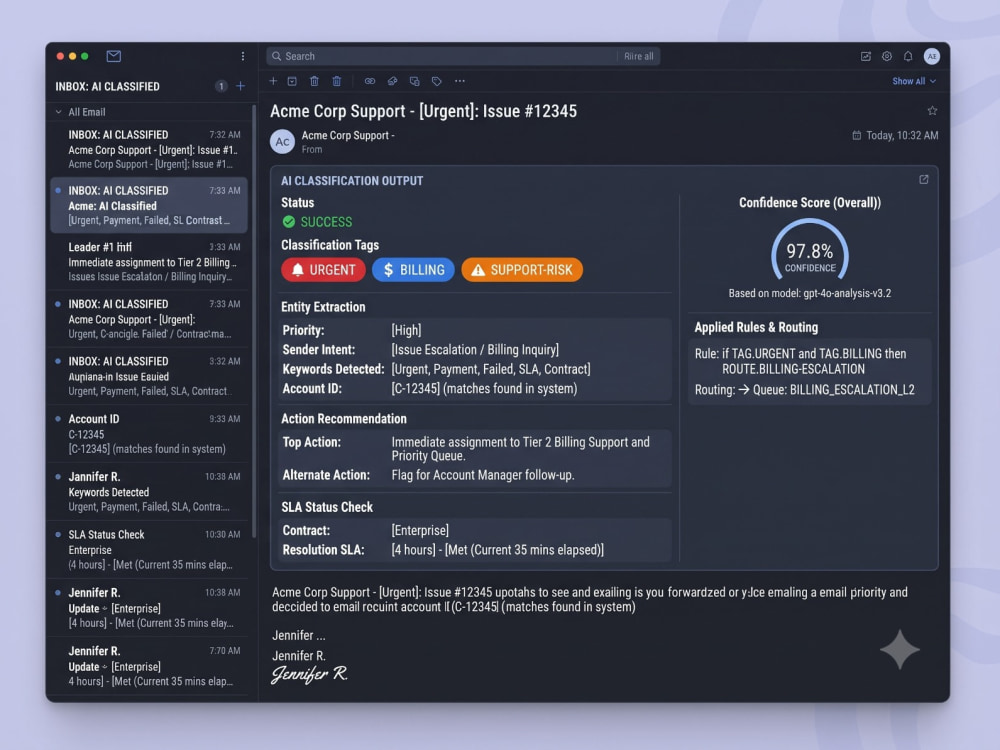Viewport: 1000px width, 750px height.
Task: Click the trash icon left of the link icon
Action: 337,81
